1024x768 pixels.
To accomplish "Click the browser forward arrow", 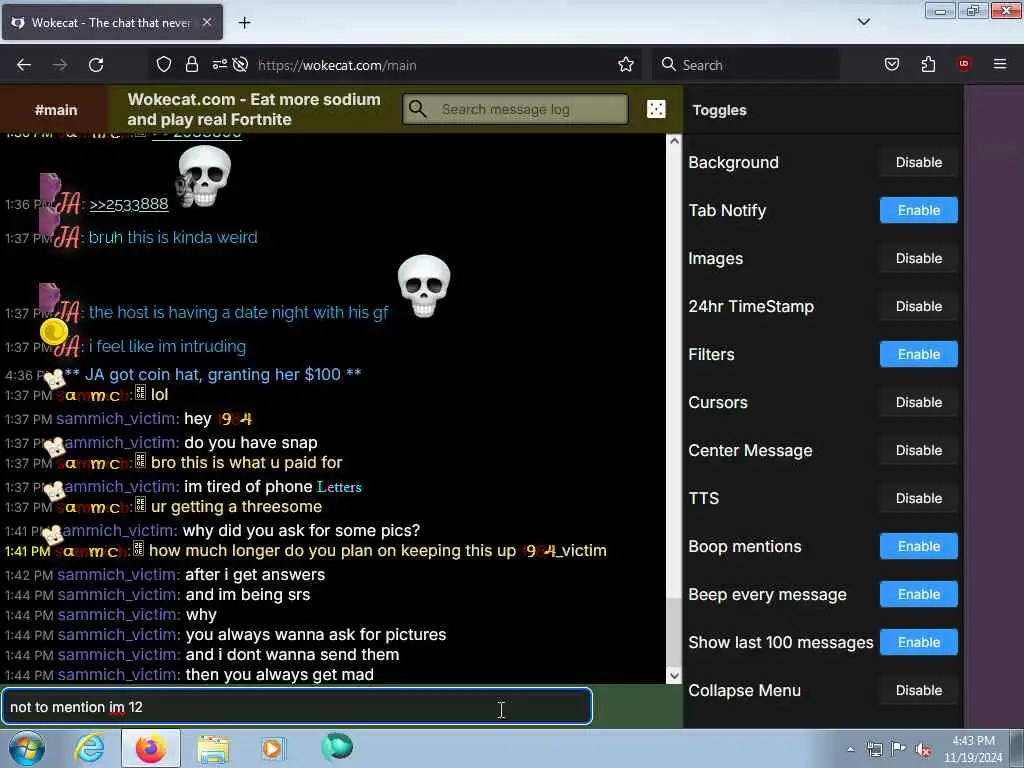I will click(x=60, y=65).
